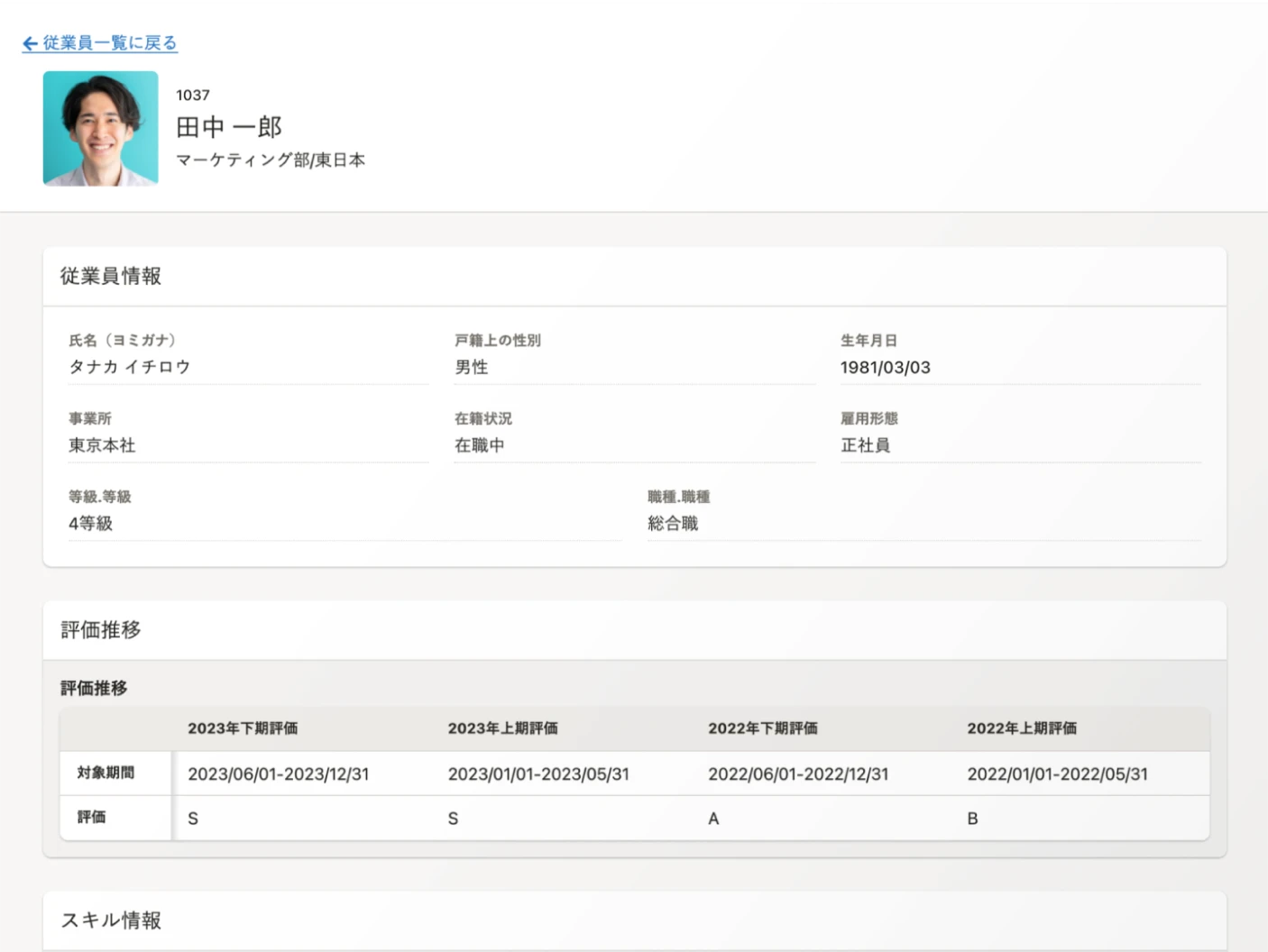
Task: Click the A rating for 2022年下期評価
Action: pos(713,818)
